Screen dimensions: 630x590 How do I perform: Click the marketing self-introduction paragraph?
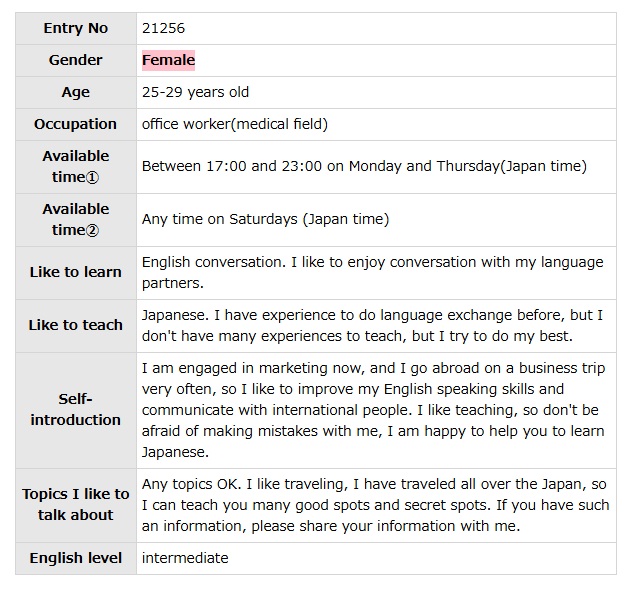pyautogui.click(x=372, y=410)
